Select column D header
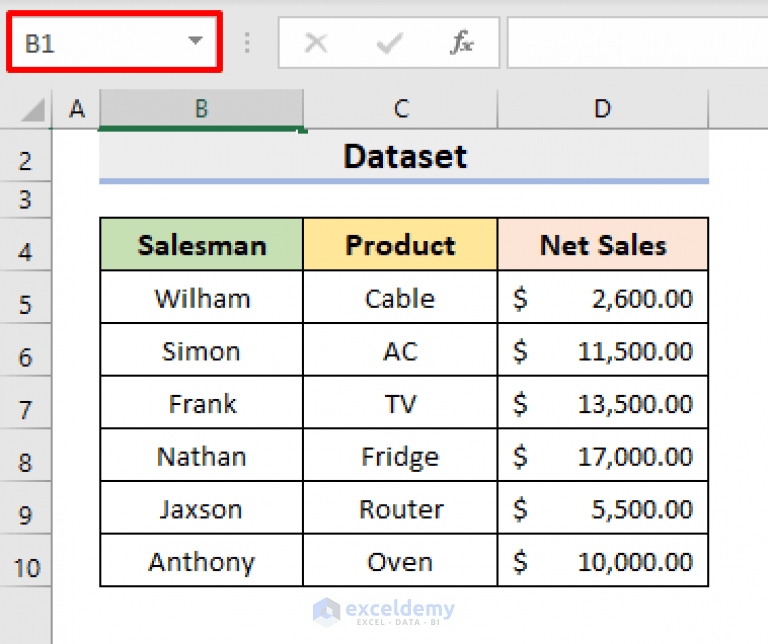 (x=603, y=109)
